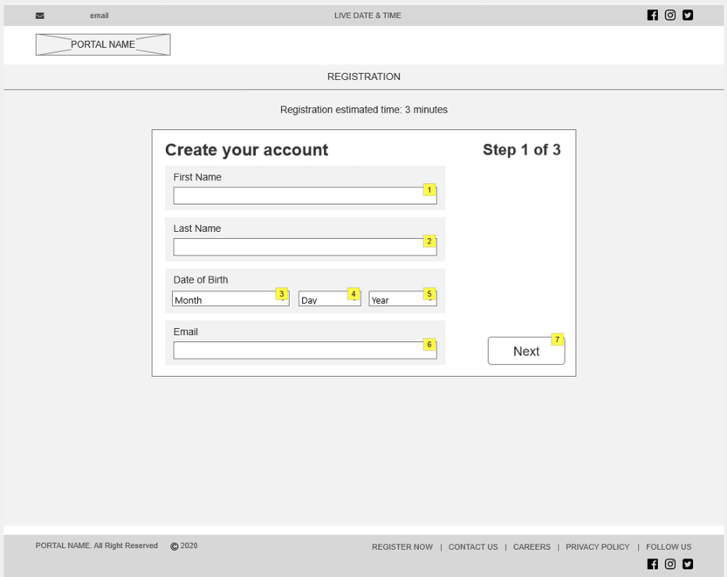Follow the CONTACT US footer link

(x=473, y=547)
